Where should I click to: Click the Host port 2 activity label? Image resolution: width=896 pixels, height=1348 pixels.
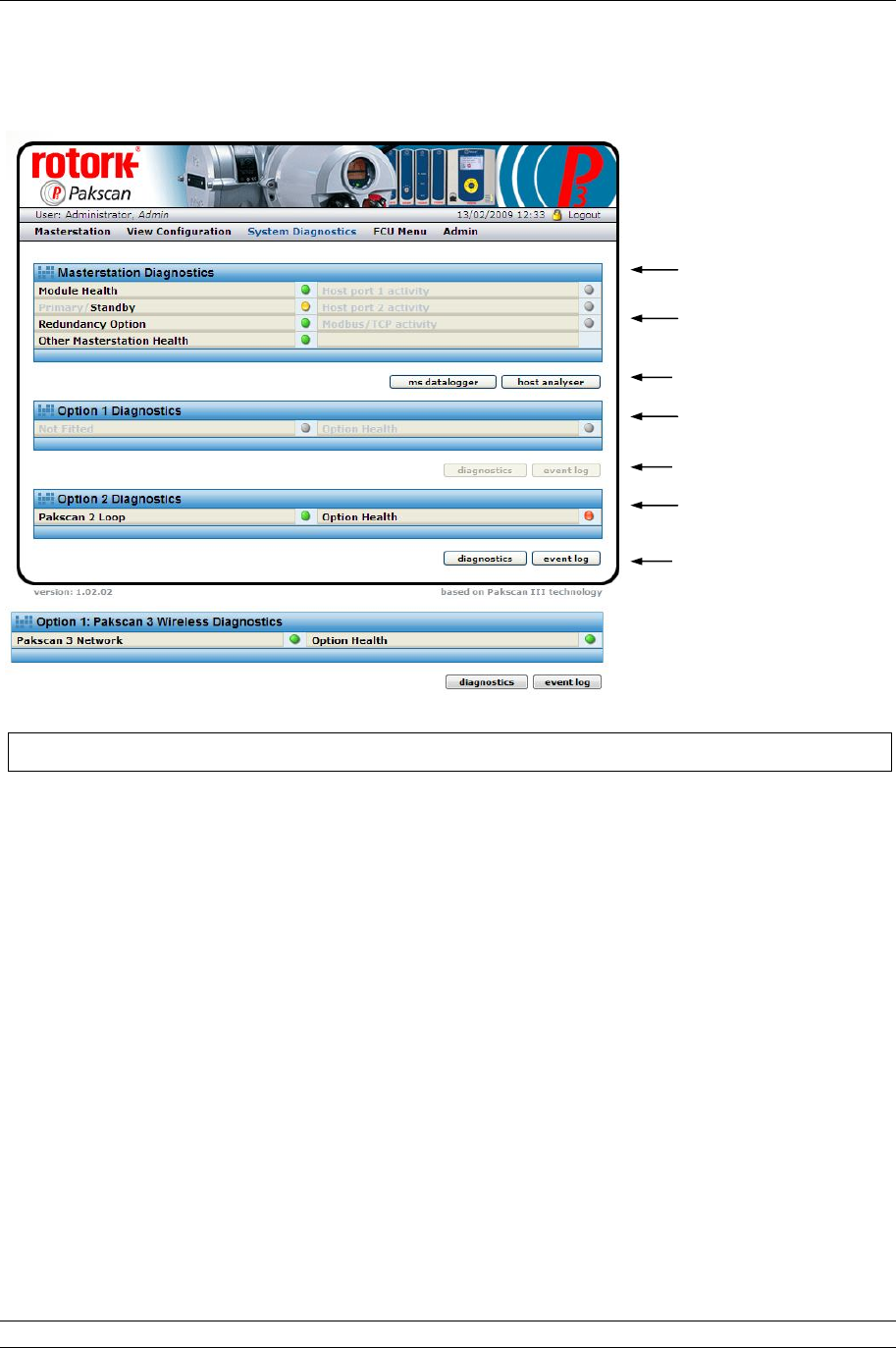[376, 308]
